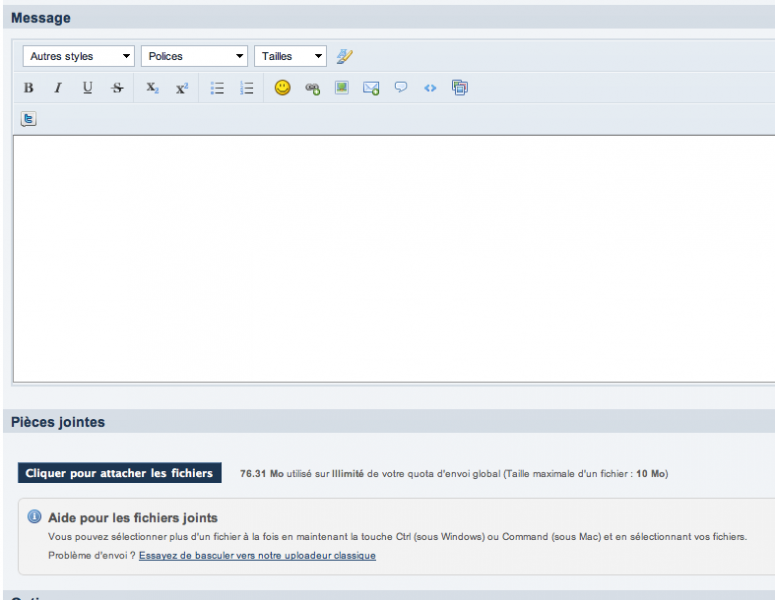Click the 76.31 Mo quota text

262,473
